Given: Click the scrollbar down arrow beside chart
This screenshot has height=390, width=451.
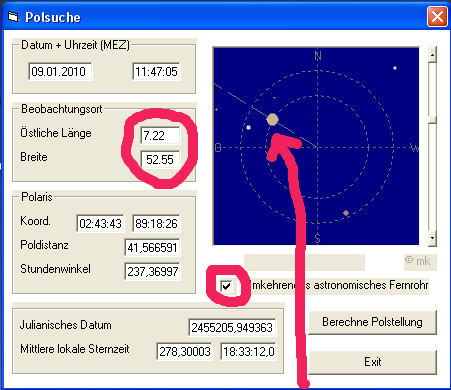Looking at the screenshot, I should [x=432, y=238].
